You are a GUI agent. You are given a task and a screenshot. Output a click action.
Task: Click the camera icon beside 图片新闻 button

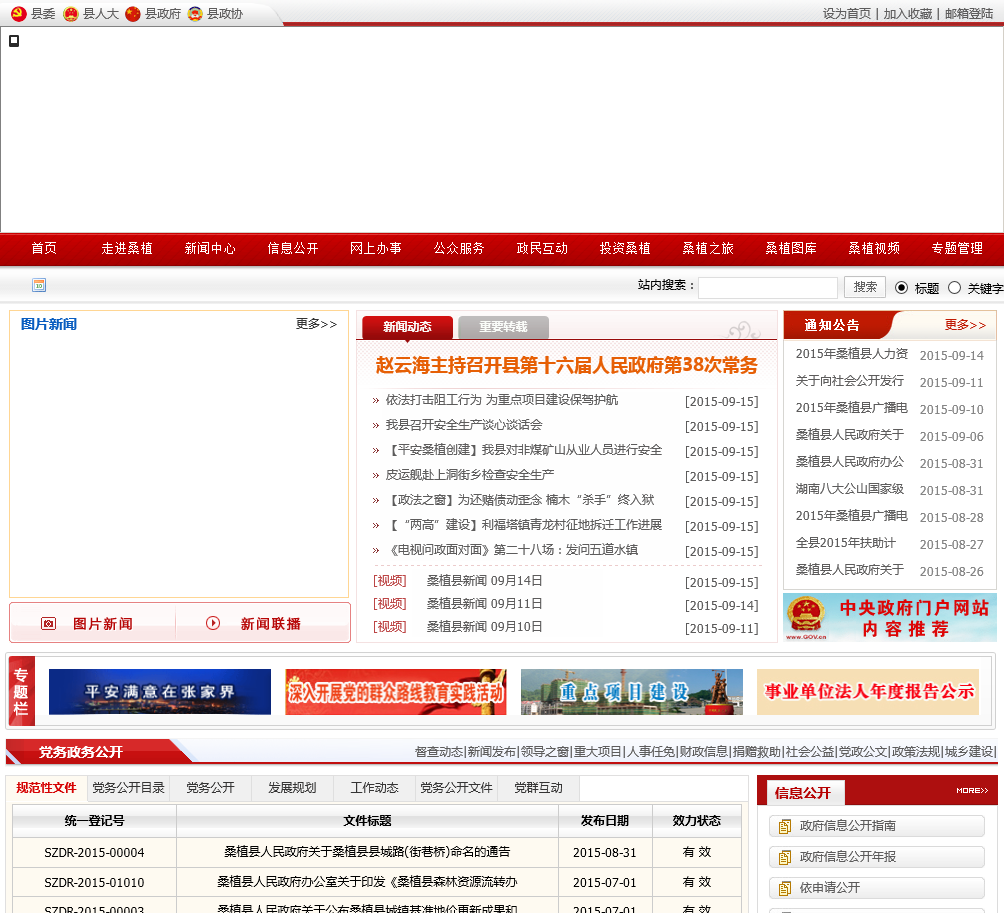49,624
